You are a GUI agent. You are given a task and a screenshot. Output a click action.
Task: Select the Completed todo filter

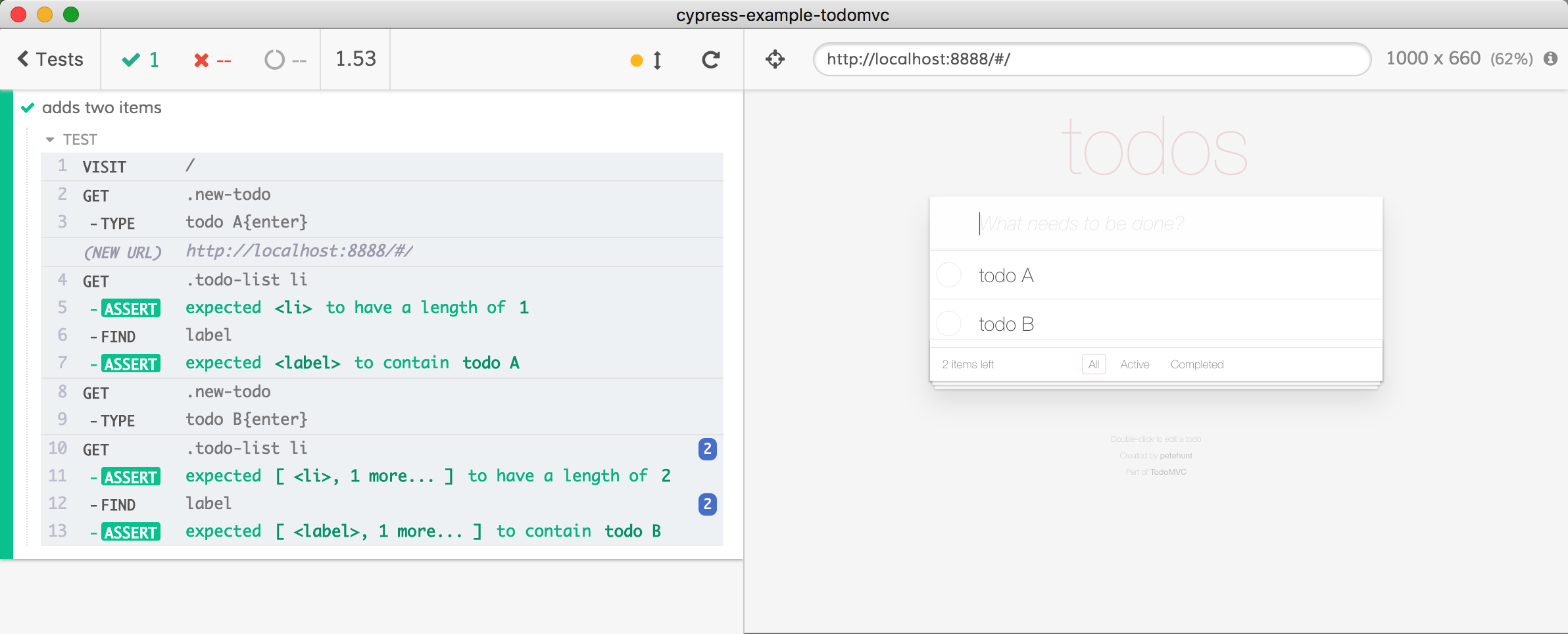click(1196, 364)
